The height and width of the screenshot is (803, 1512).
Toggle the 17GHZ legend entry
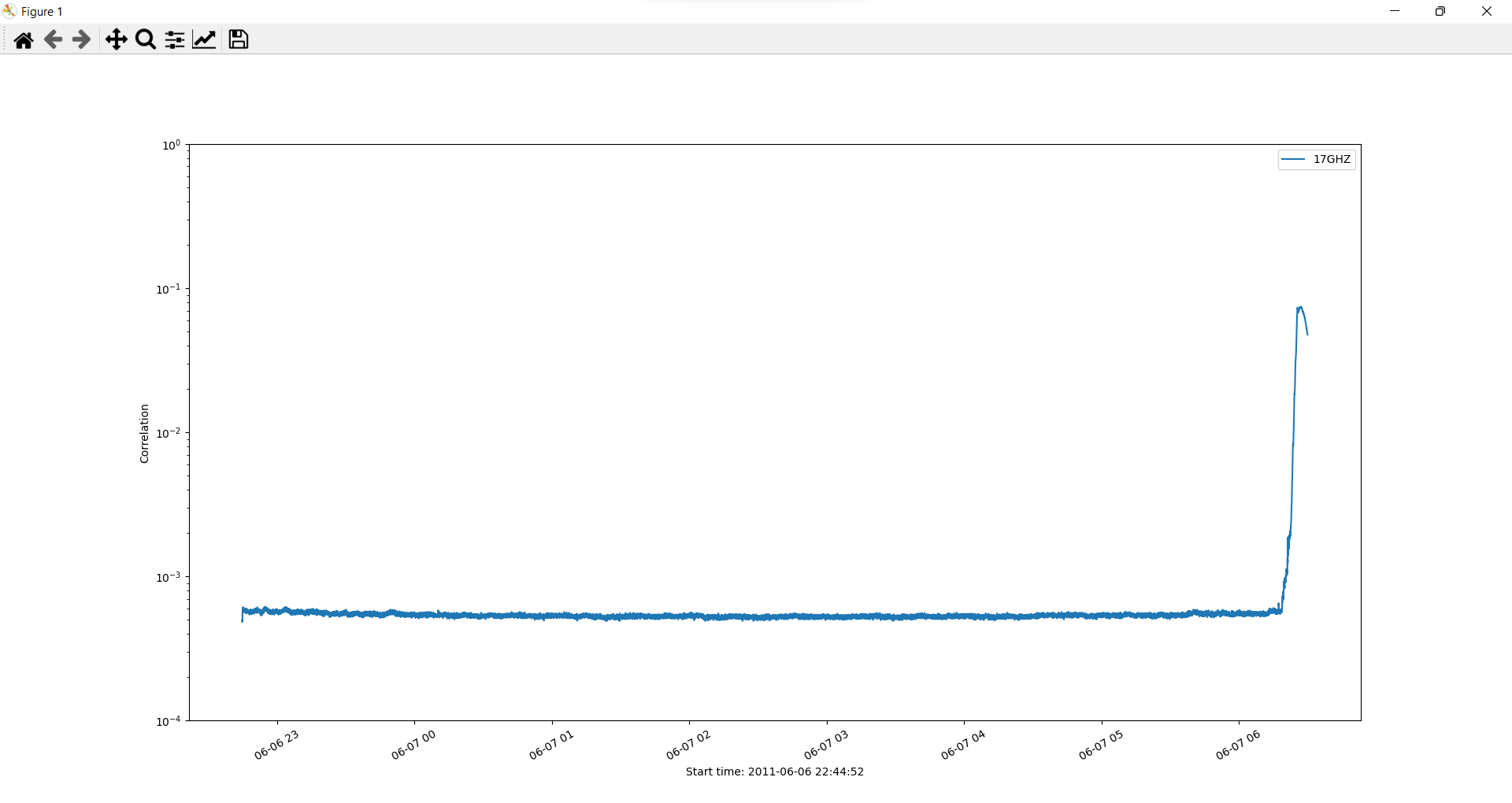coord(1332,159)
